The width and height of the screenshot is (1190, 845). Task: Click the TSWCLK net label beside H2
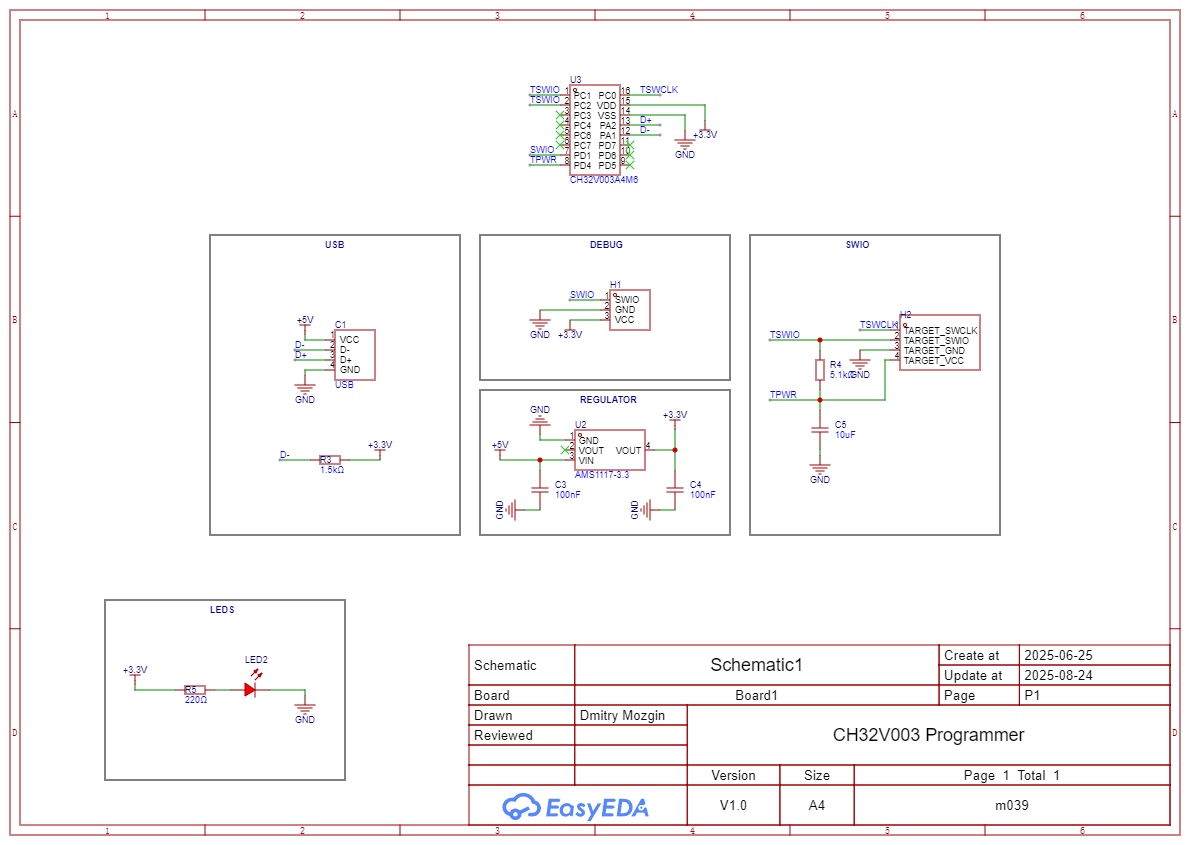click(x=879, y=324)
